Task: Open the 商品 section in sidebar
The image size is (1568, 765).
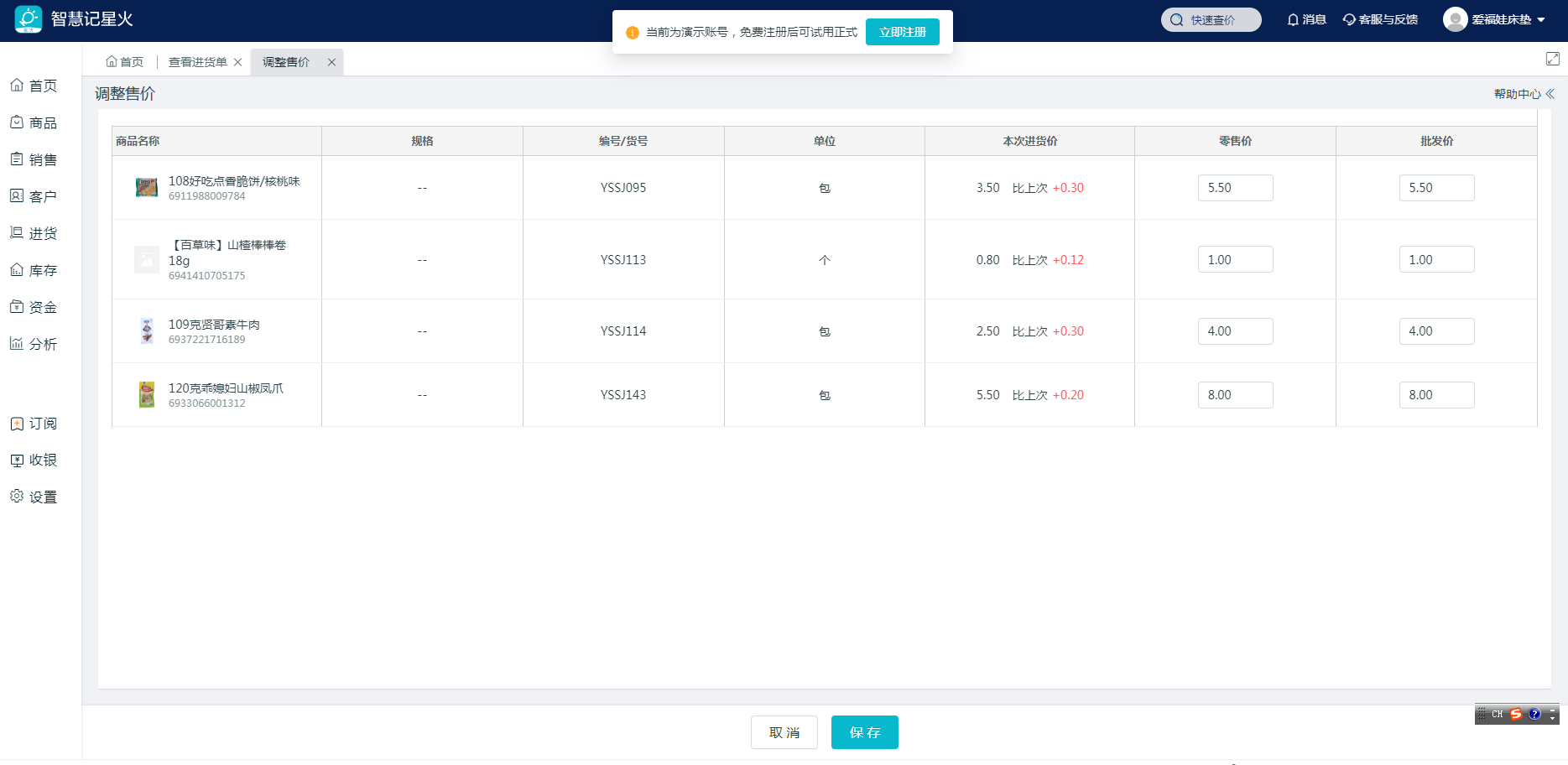Action: click(34, 122)
